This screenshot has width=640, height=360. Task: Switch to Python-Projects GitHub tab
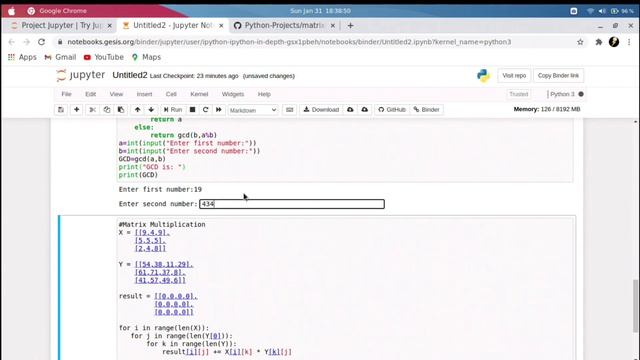pos(284,25)
